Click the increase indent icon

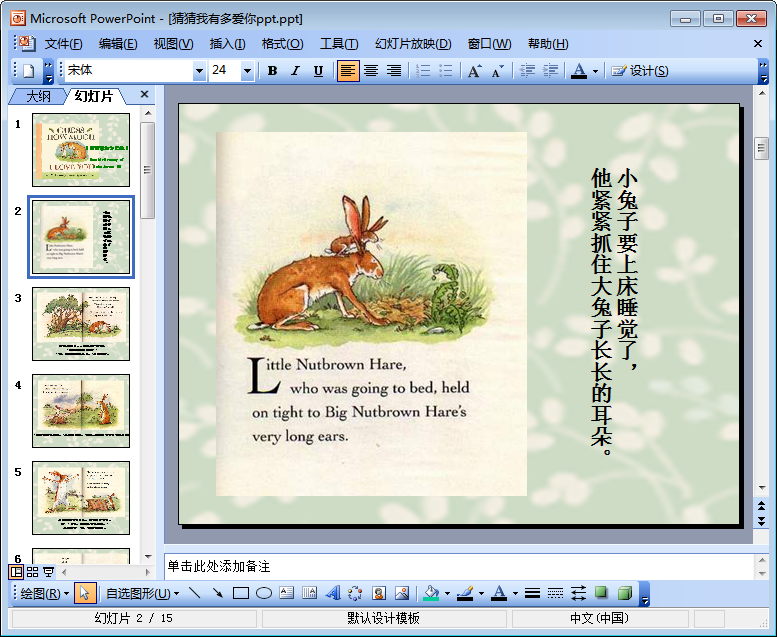point(550,71)
